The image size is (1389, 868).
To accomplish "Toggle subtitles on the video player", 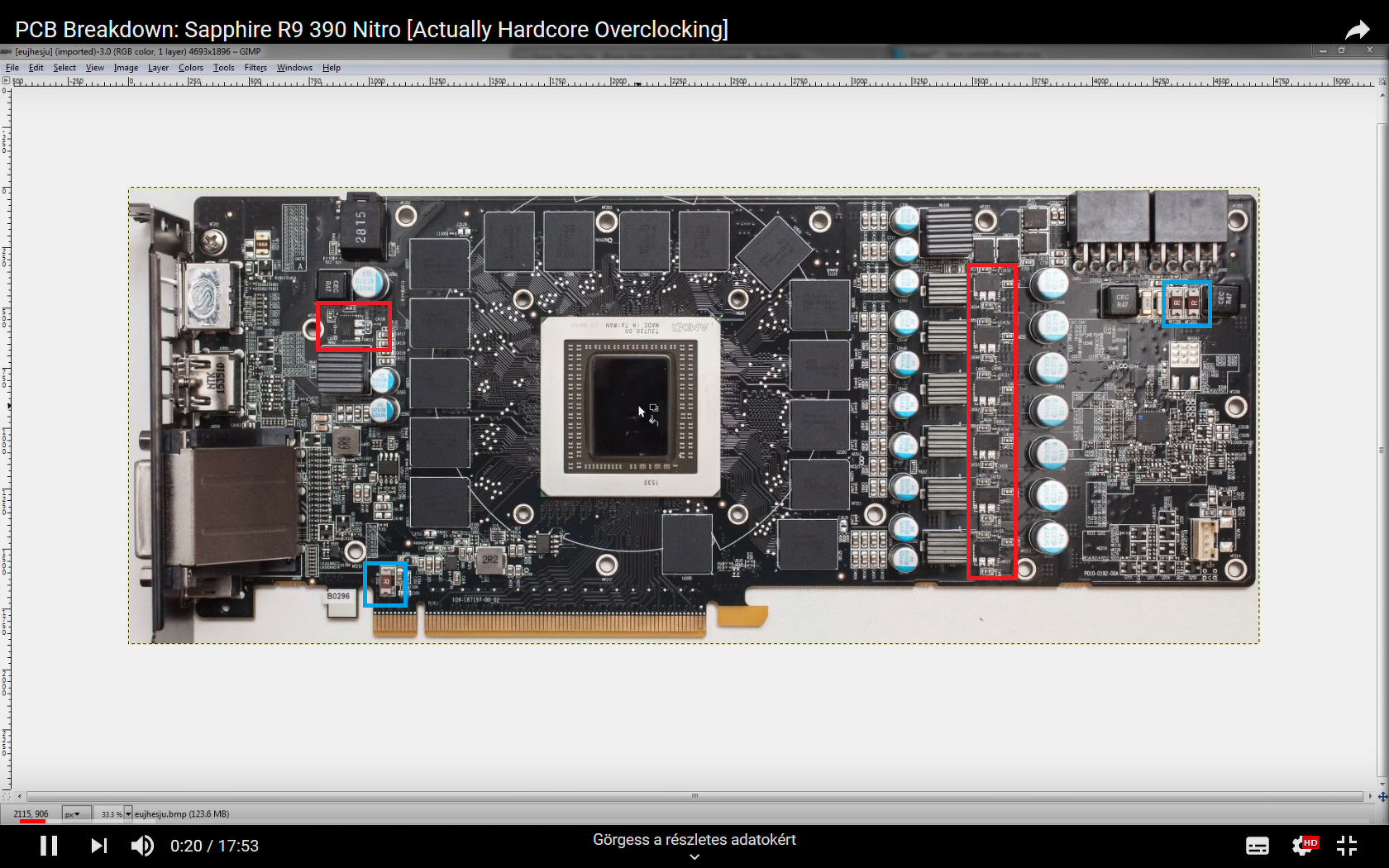I will point(1258,846).
